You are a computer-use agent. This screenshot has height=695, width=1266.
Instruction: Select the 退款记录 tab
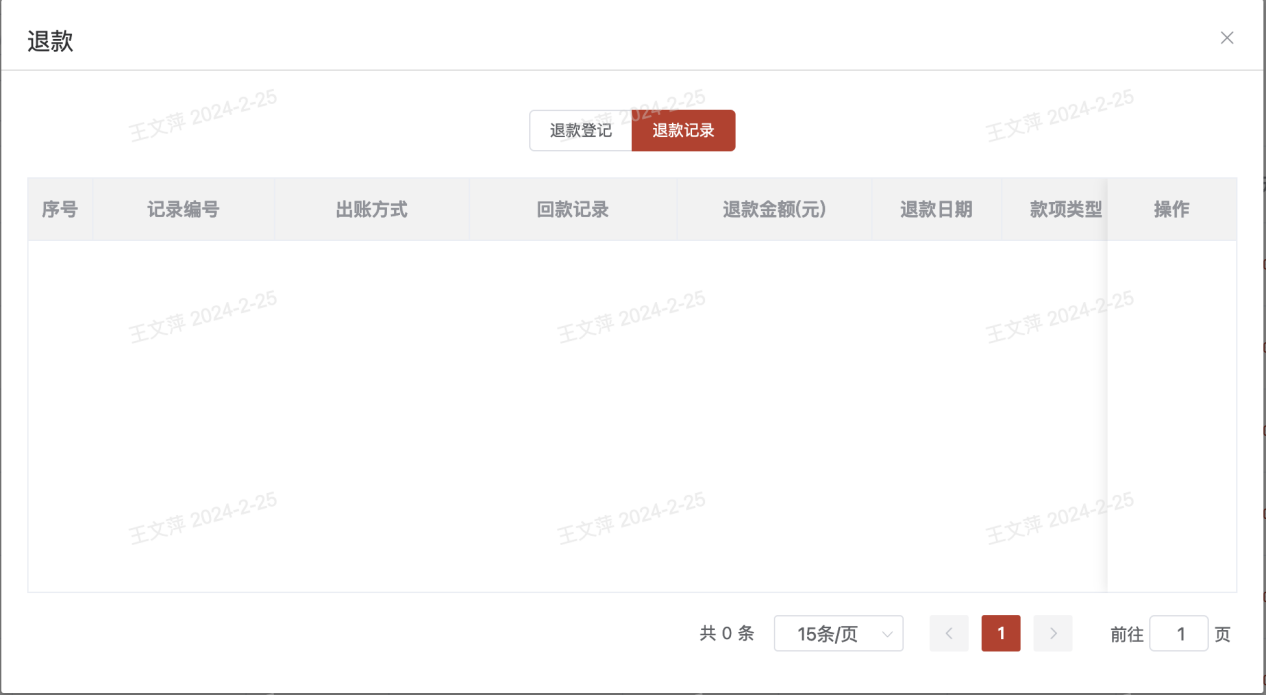(x=684, y=131)
